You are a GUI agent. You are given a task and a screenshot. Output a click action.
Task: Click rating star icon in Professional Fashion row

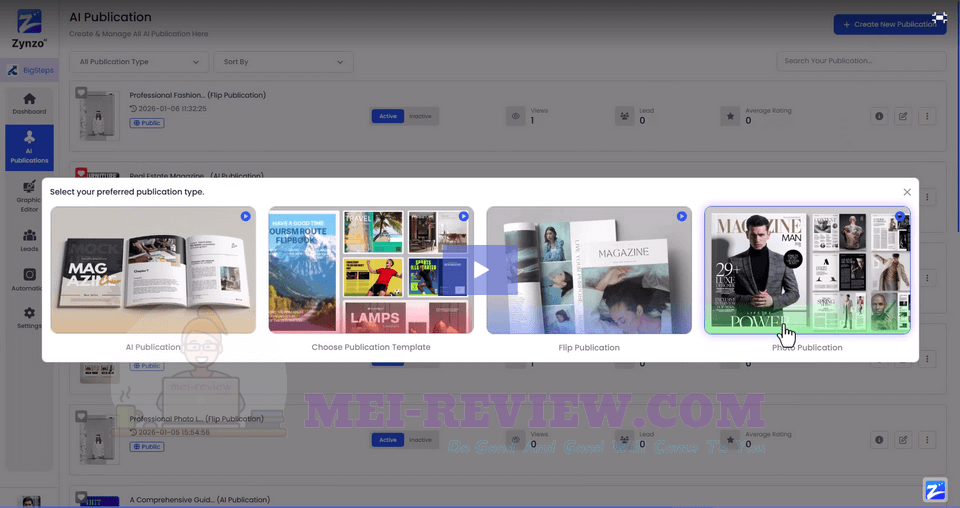[x=730, y=116]
